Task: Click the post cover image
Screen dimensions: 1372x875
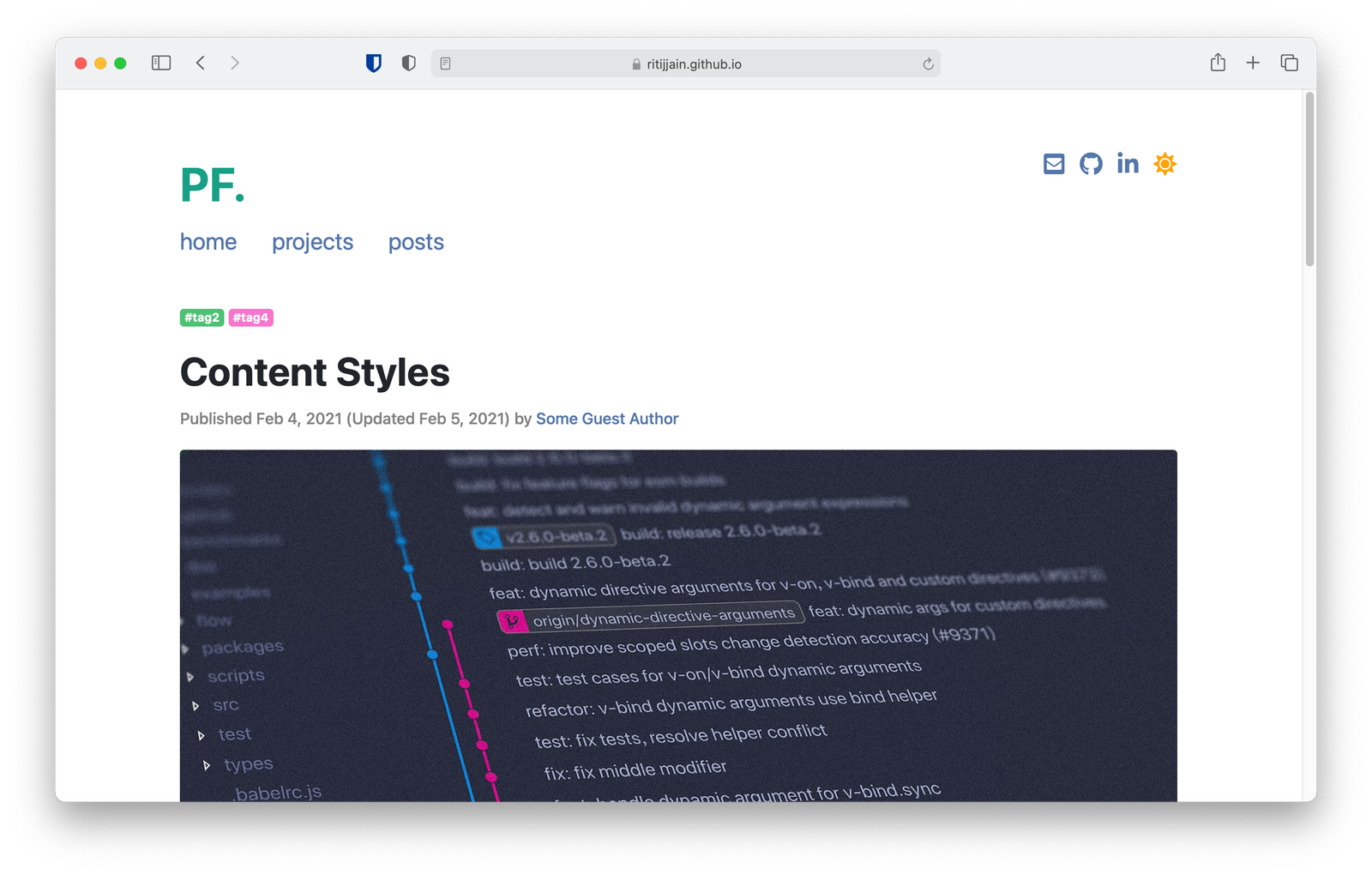Action: (x=678, y=625)
